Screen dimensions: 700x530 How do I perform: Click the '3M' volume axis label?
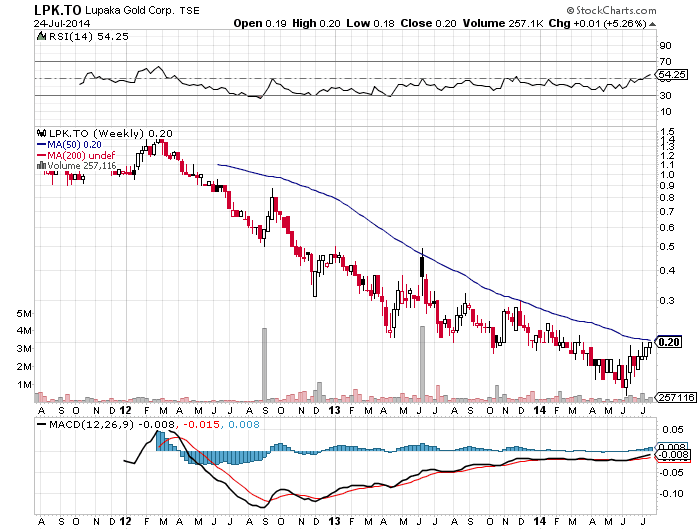coord(25,349)
